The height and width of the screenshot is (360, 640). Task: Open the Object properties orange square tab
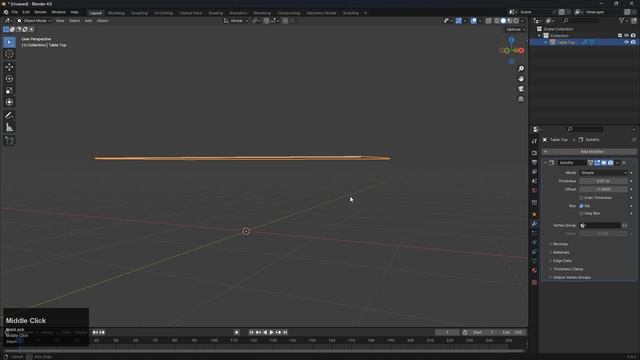(534, 215)
